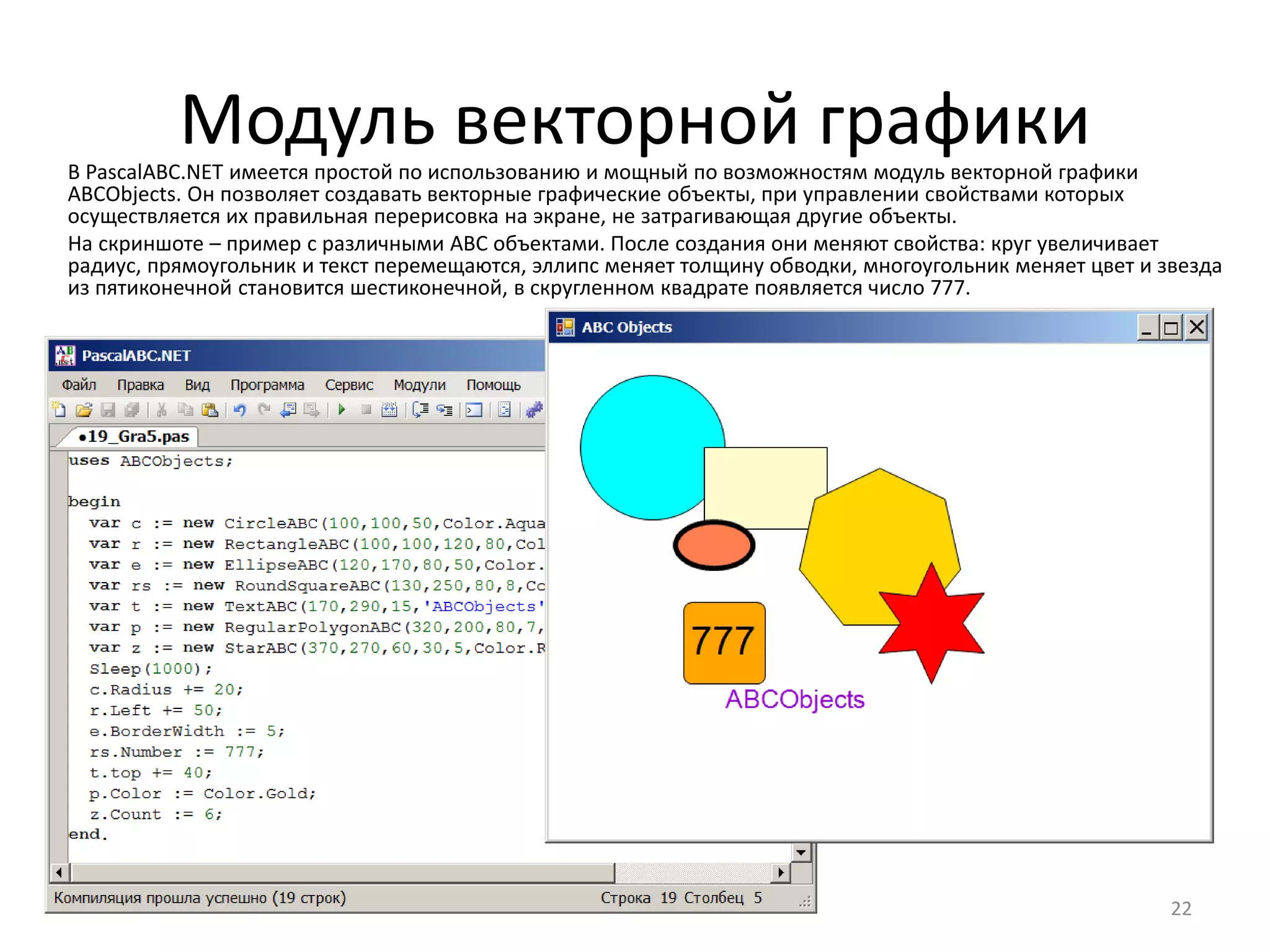Viewport: 1270px width, 952px height.
Task: Click PascalABC.NET title bar app icon
Action: click(x=65, y=356)
